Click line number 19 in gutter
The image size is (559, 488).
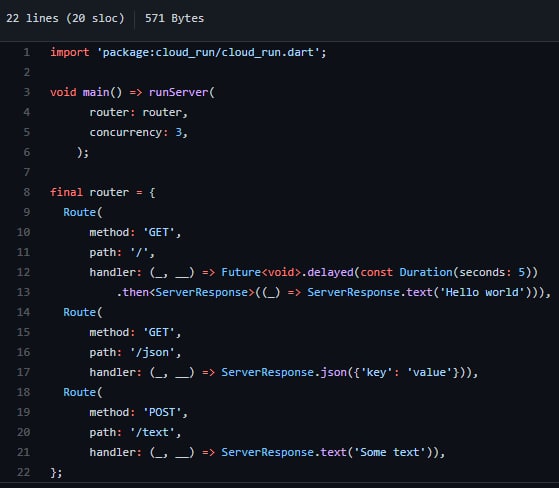point(24,412)
